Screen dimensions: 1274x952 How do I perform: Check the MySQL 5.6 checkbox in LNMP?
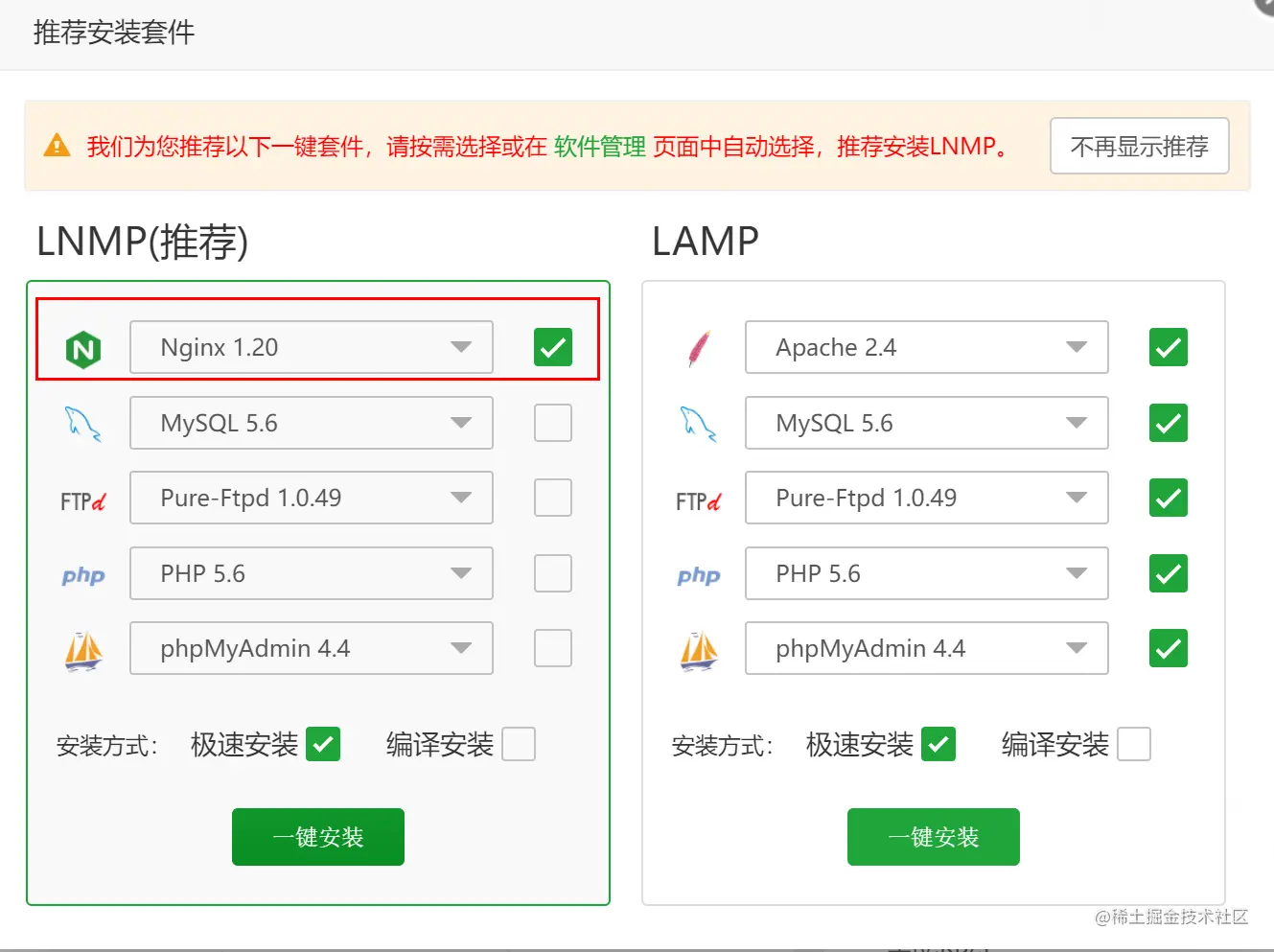tap(553, 423)
